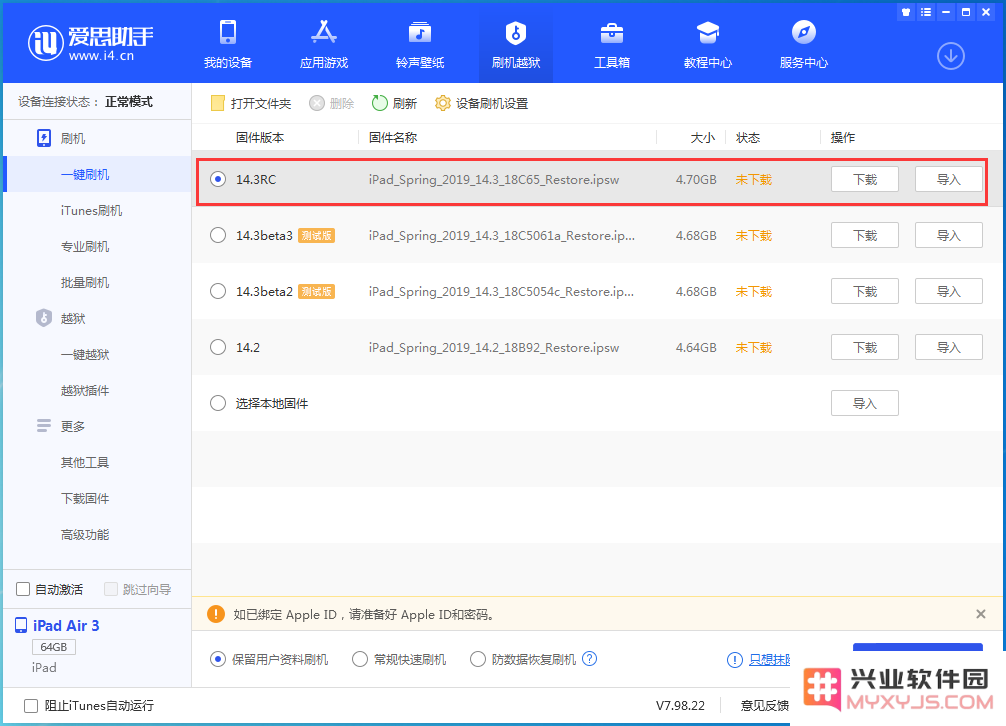Image resolution: width=1006 pixels, height=726 pixels.
Task: Import firmware for 14.3beta2 row
Action: 948,291
